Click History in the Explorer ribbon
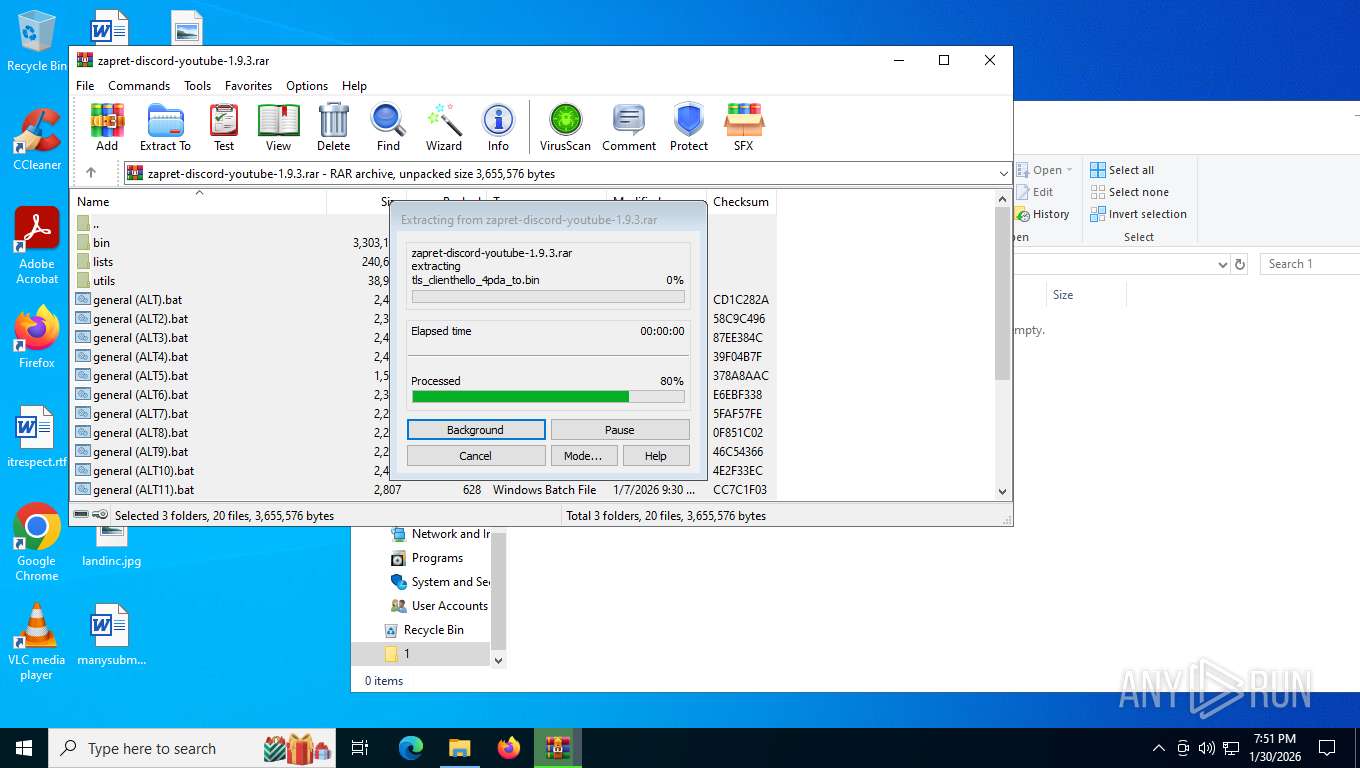1360x768 pixels. 1042,214
